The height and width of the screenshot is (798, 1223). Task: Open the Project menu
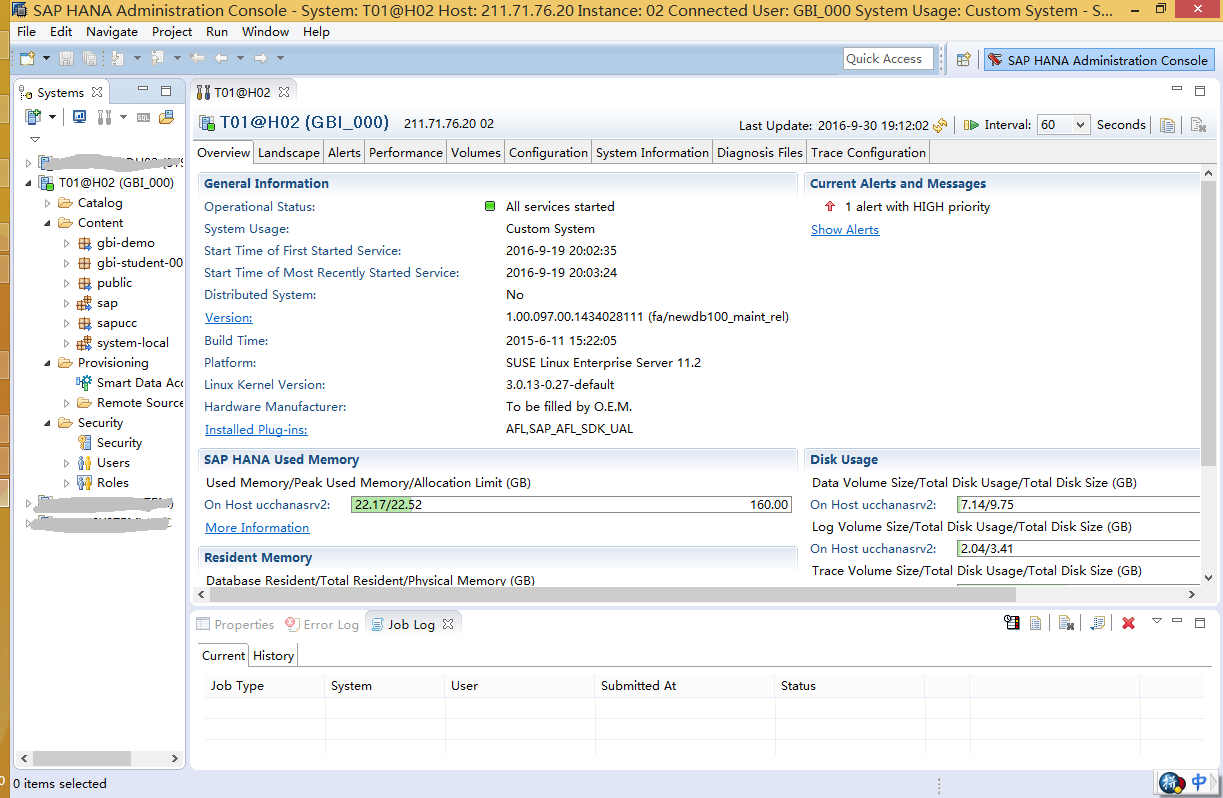[172, 32]
